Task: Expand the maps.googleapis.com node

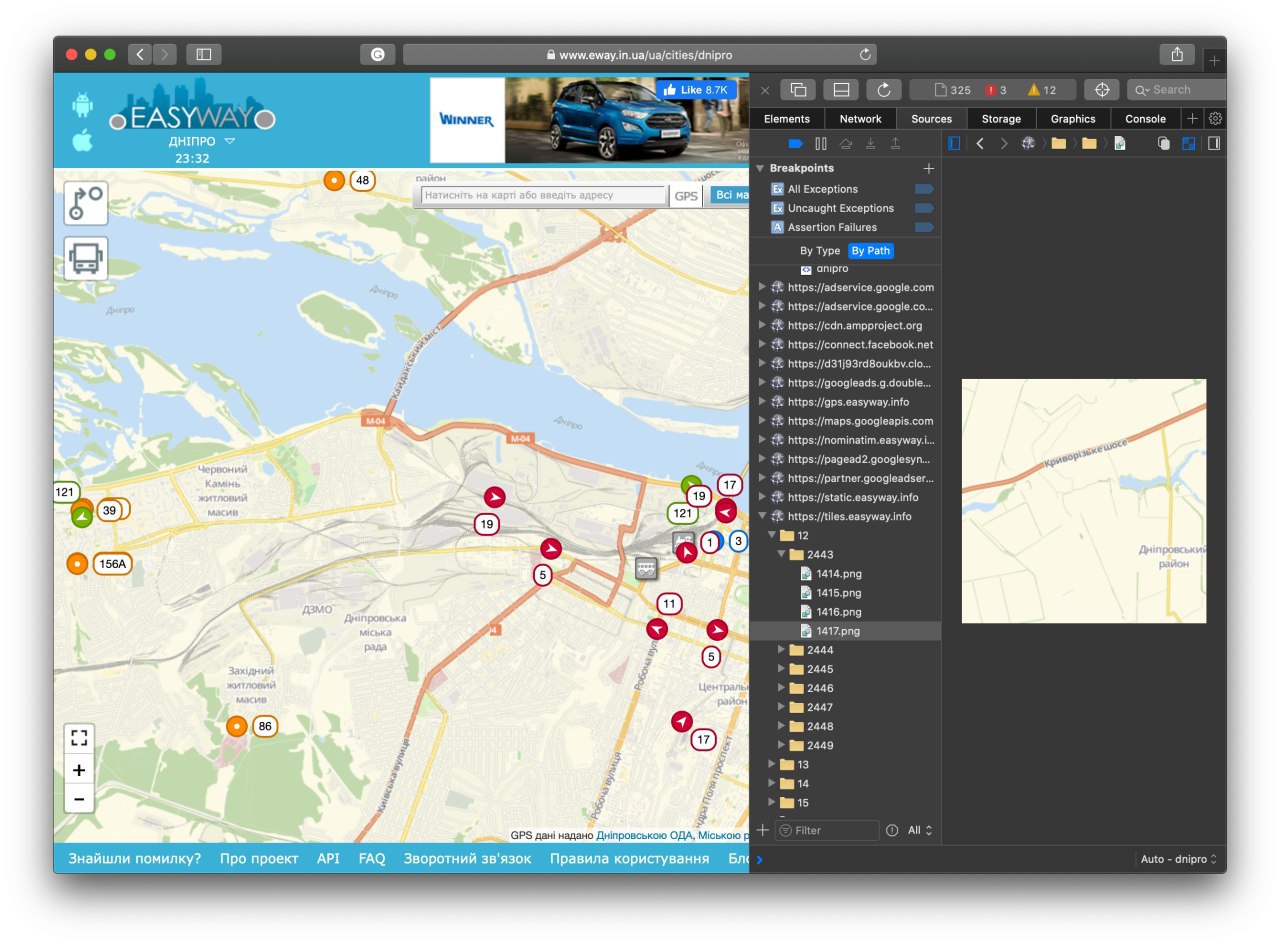Action: pos(763,421)
